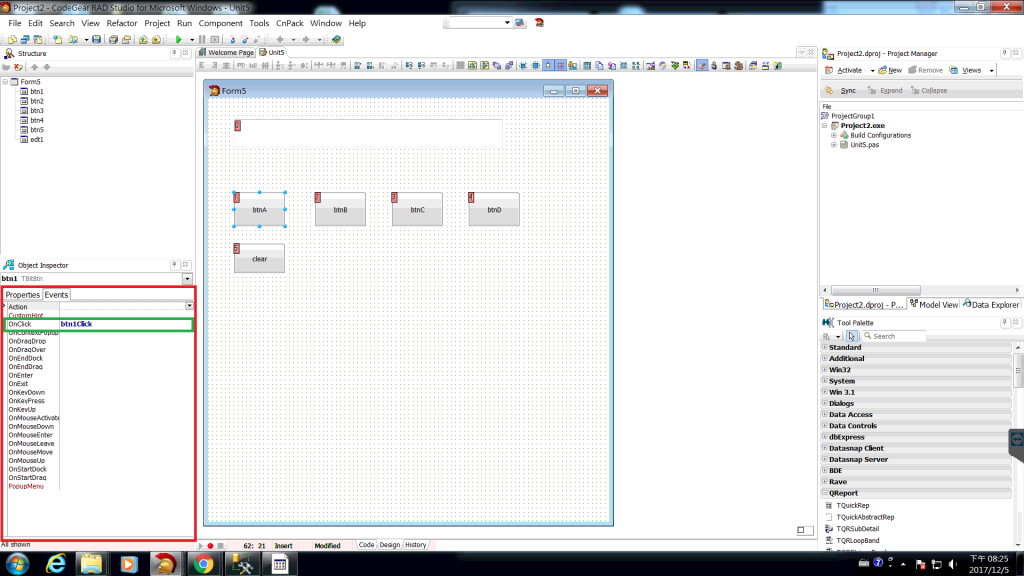Screen dimensions: 1024x576
Task: Click the Save Desktop icon next to layout combo
Action: (520, 23)
